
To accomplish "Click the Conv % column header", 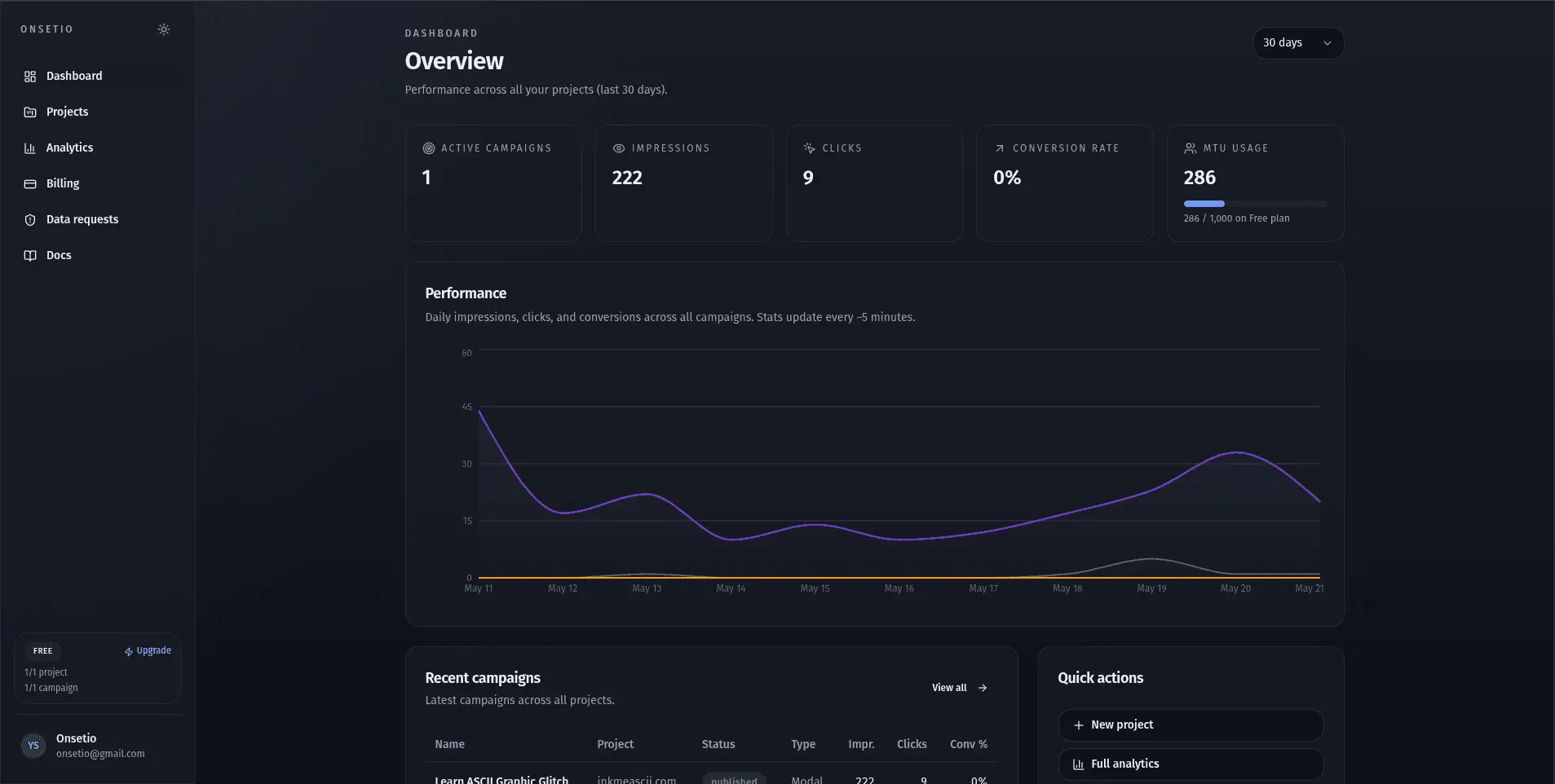I will (x=969, y=744).
